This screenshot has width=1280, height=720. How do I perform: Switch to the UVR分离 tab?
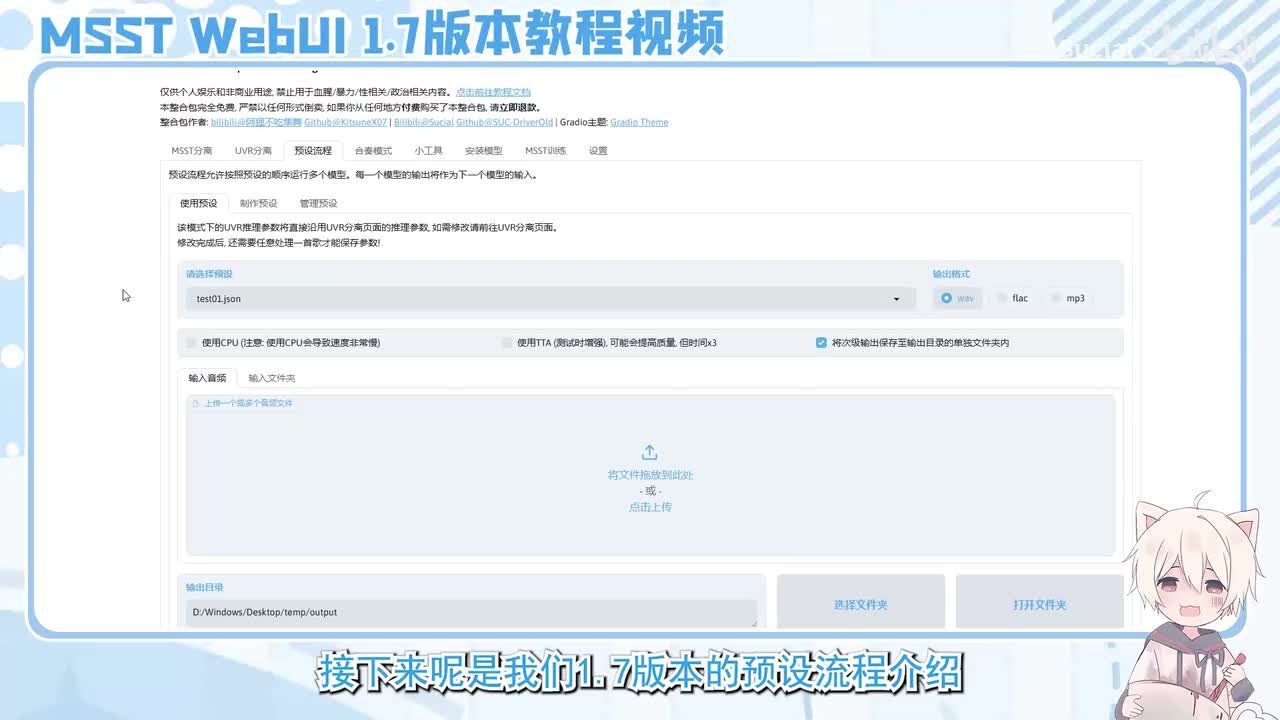pos(253,151)
